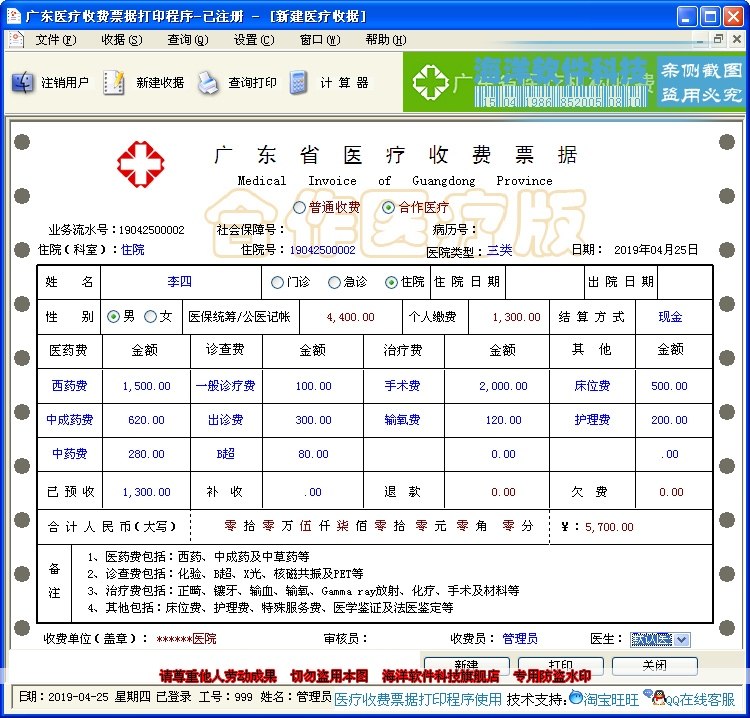
Task: Click the app document icon left of 文件 menu
Action: [16, 39]
